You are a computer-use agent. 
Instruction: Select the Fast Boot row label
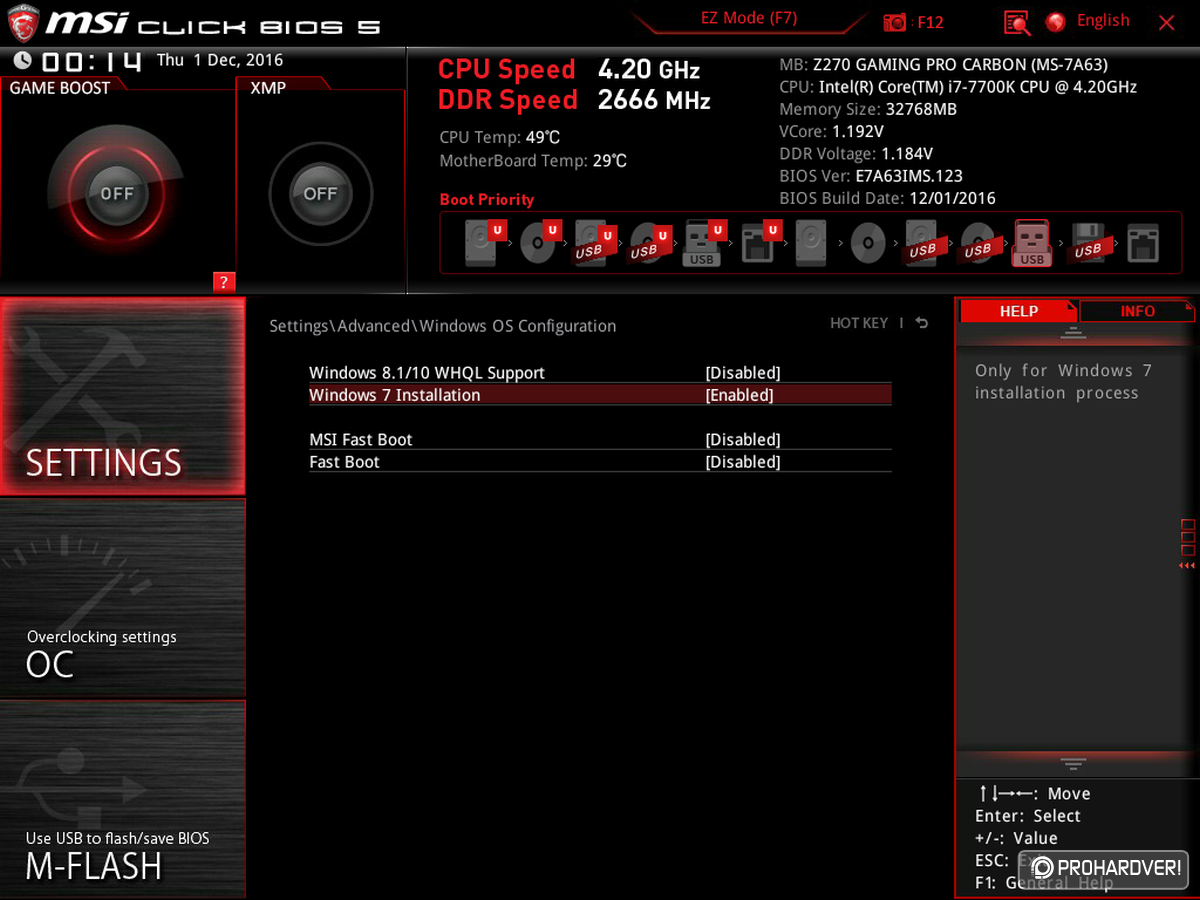pos(345,462)
